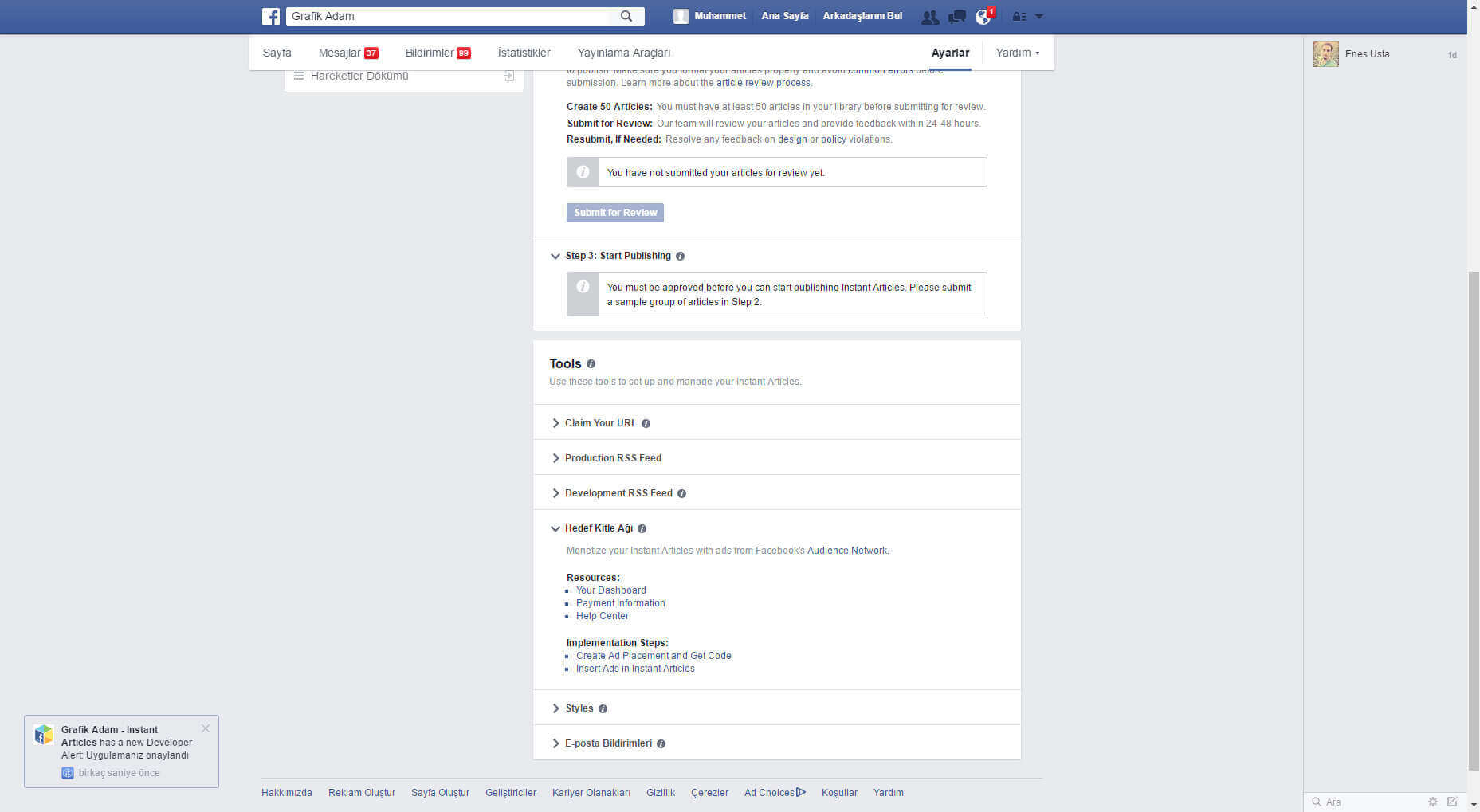Click Hareketler Dökümü list icon

click(x=299, y=76)
